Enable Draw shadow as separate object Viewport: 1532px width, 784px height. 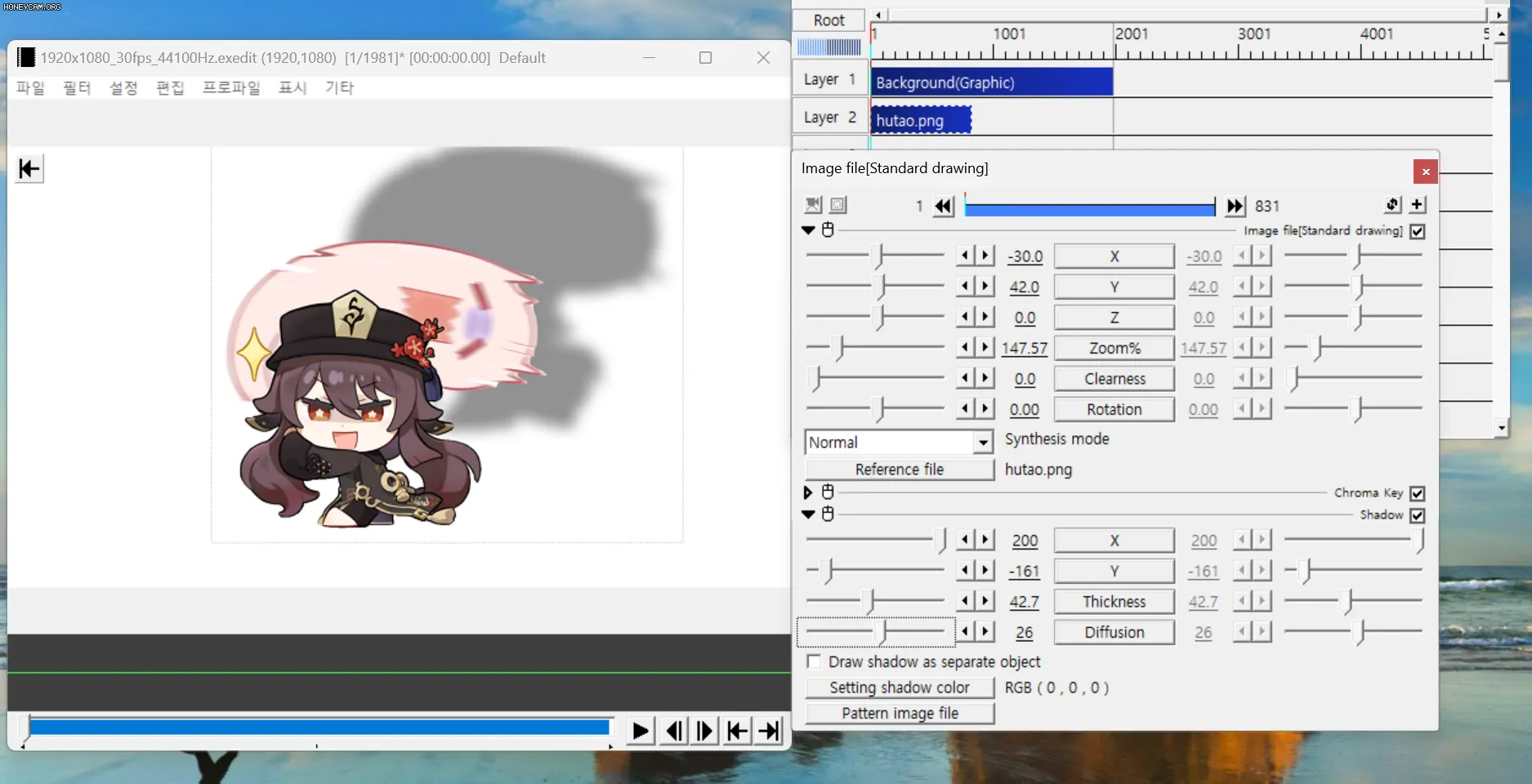click(x=814, y=661)
